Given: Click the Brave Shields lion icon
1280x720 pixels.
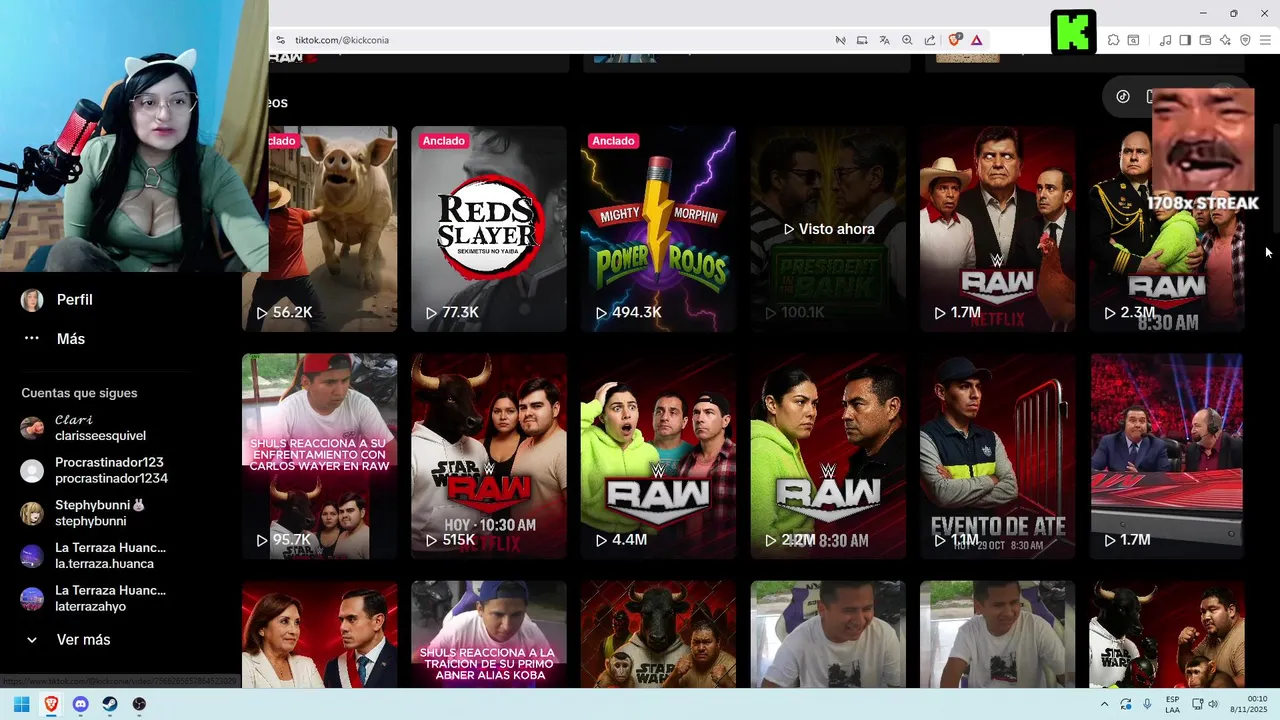Looking at the screenshot, I should point(954,40).
